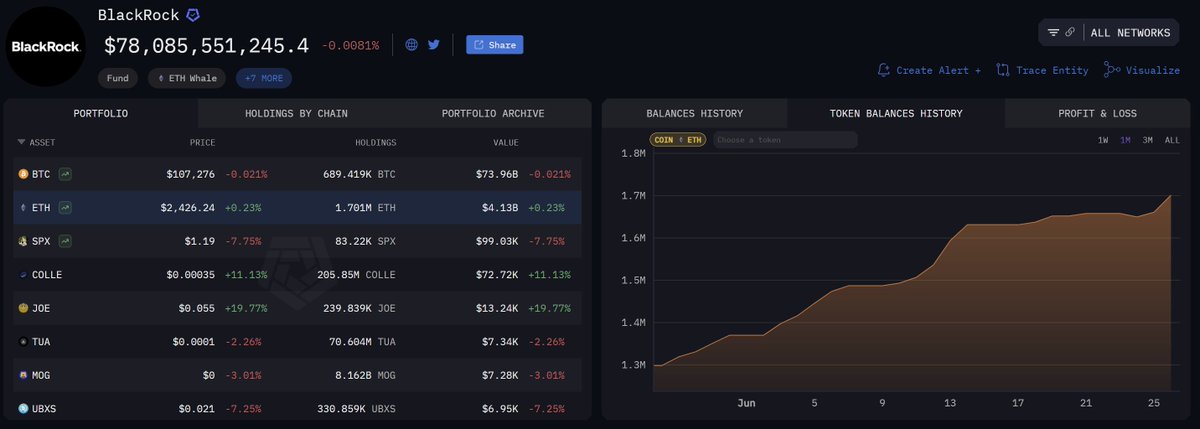1200x429 pixels.
Task: Switch to BALANCES HISTORY tab
Action: (695, 114)
